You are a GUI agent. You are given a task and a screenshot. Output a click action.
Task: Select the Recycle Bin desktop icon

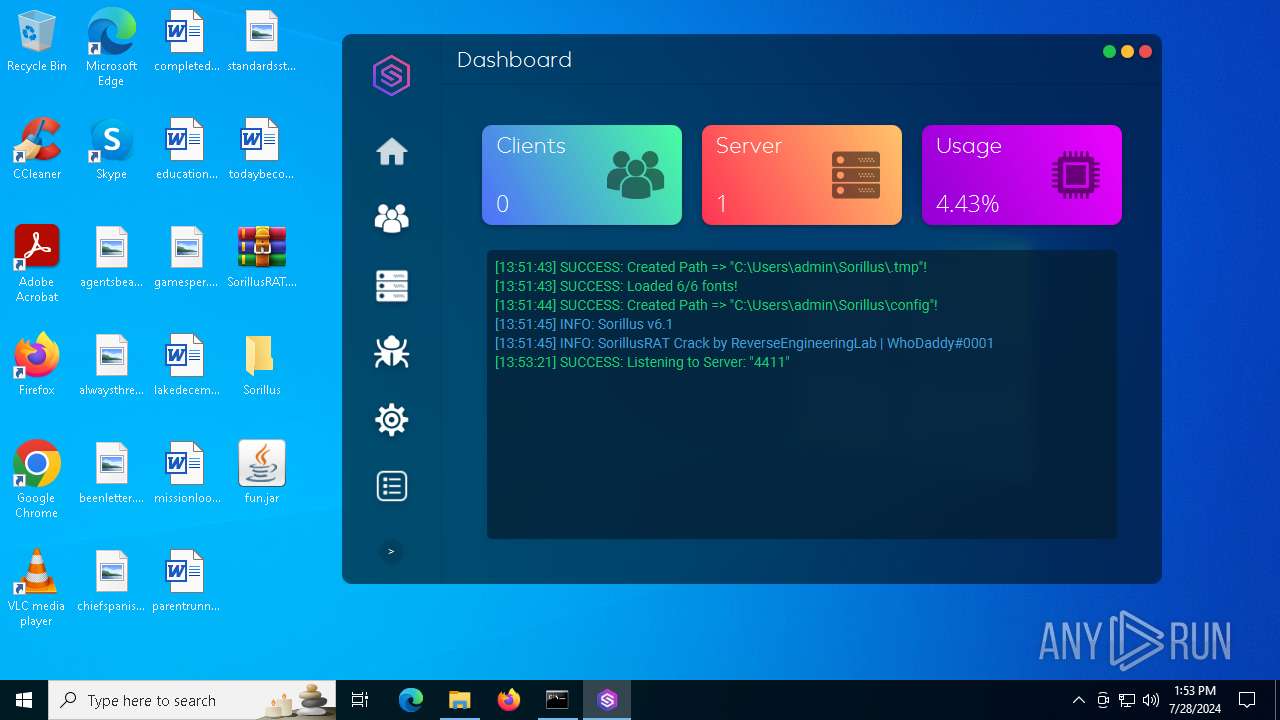tap(37, 42)
